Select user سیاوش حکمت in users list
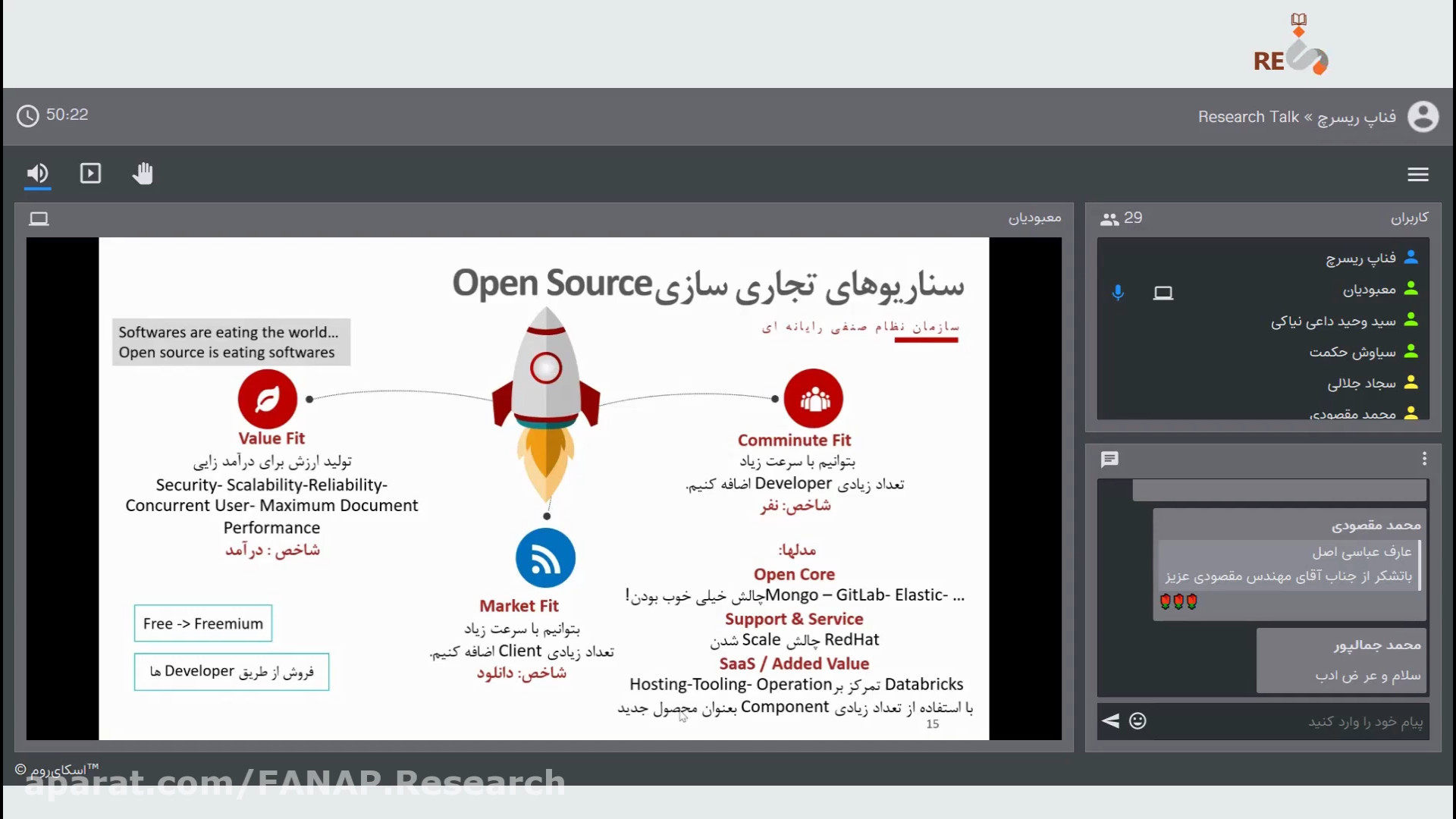Viewport: 1456px width, 819px height. [x=1351, y=352]
